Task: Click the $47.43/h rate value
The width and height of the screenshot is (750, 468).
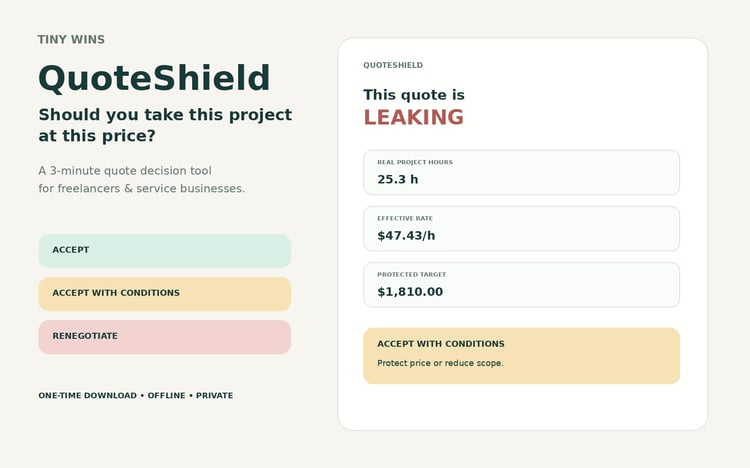Action: click(x=406, y=235)
